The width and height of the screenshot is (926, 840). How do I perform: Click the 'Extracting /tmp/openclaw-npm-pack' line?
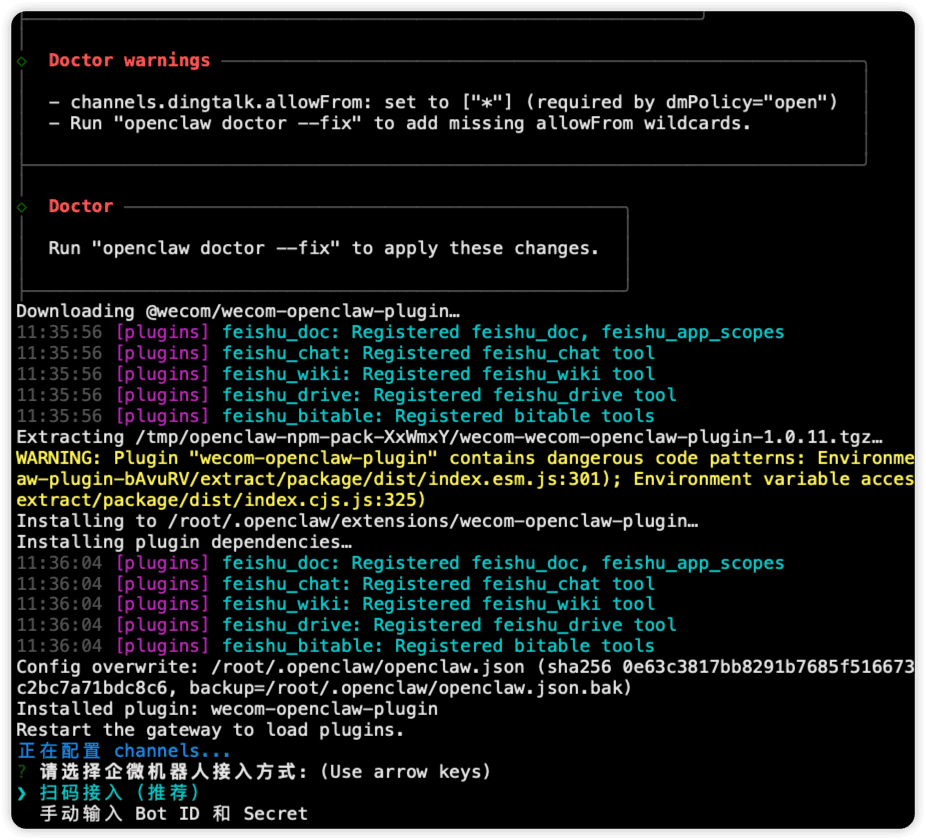click(449, 437)
